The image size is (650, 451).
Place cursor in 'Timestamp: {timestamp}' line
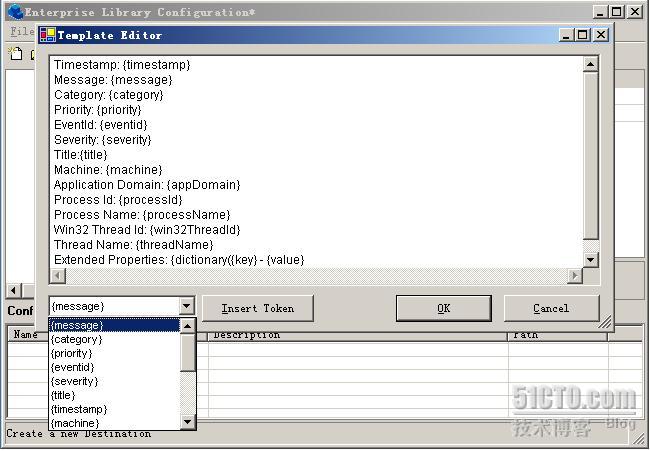[x=122, y=65]
